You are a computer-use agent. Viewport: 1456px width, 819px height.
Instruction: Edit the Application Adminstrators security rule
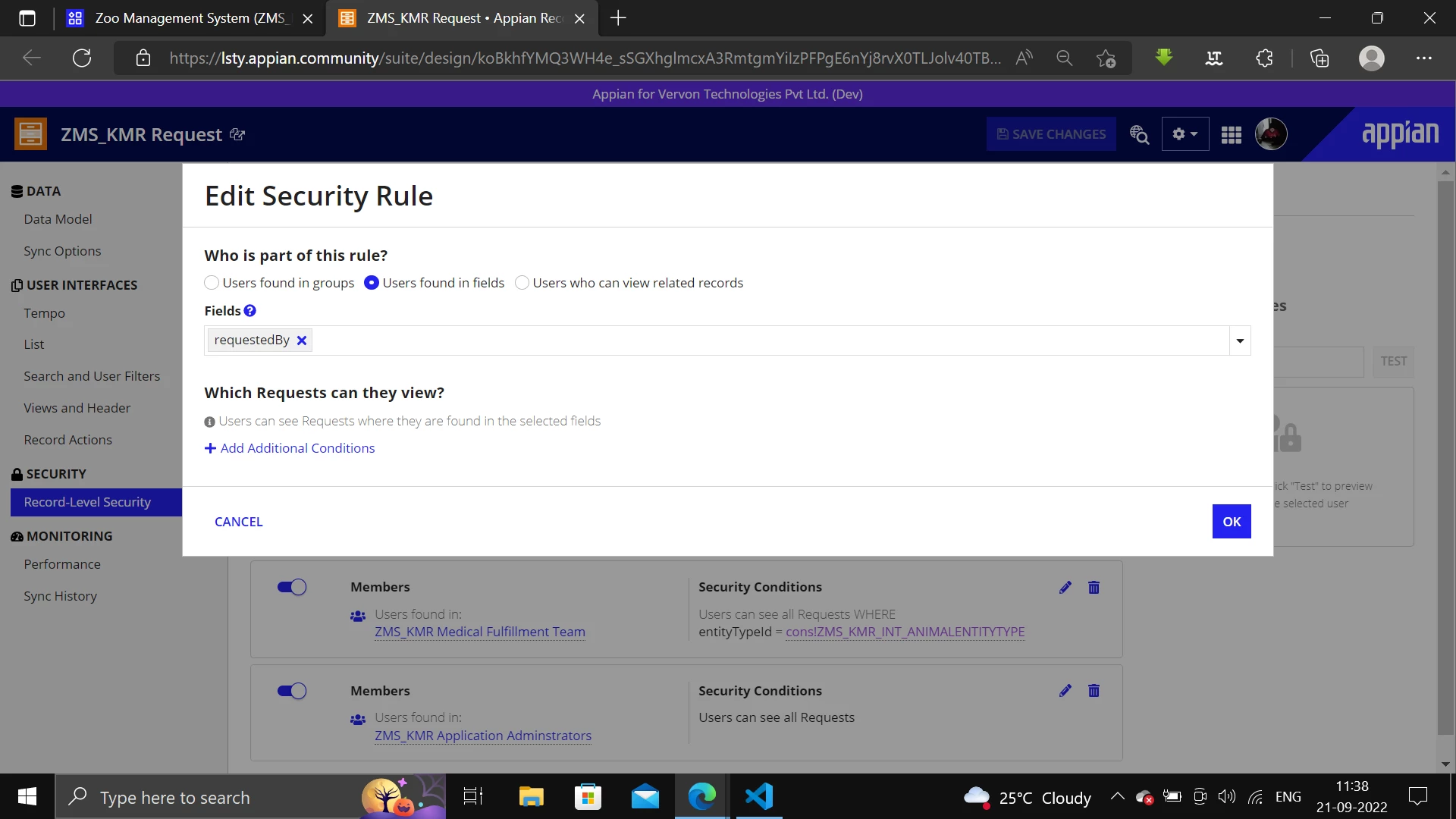click(1065, 690)
